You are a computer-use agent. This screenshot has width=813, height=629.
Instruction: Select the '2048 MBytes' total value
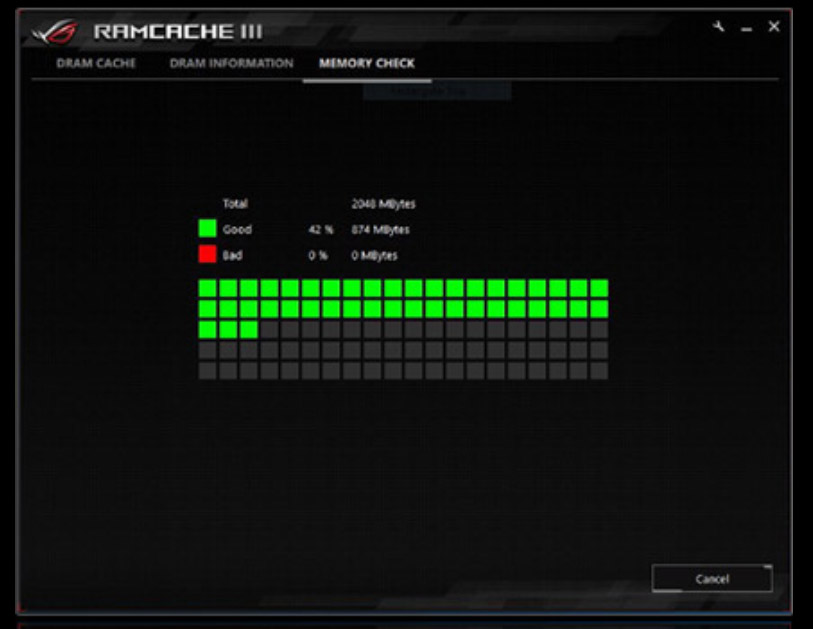(383, 204)
